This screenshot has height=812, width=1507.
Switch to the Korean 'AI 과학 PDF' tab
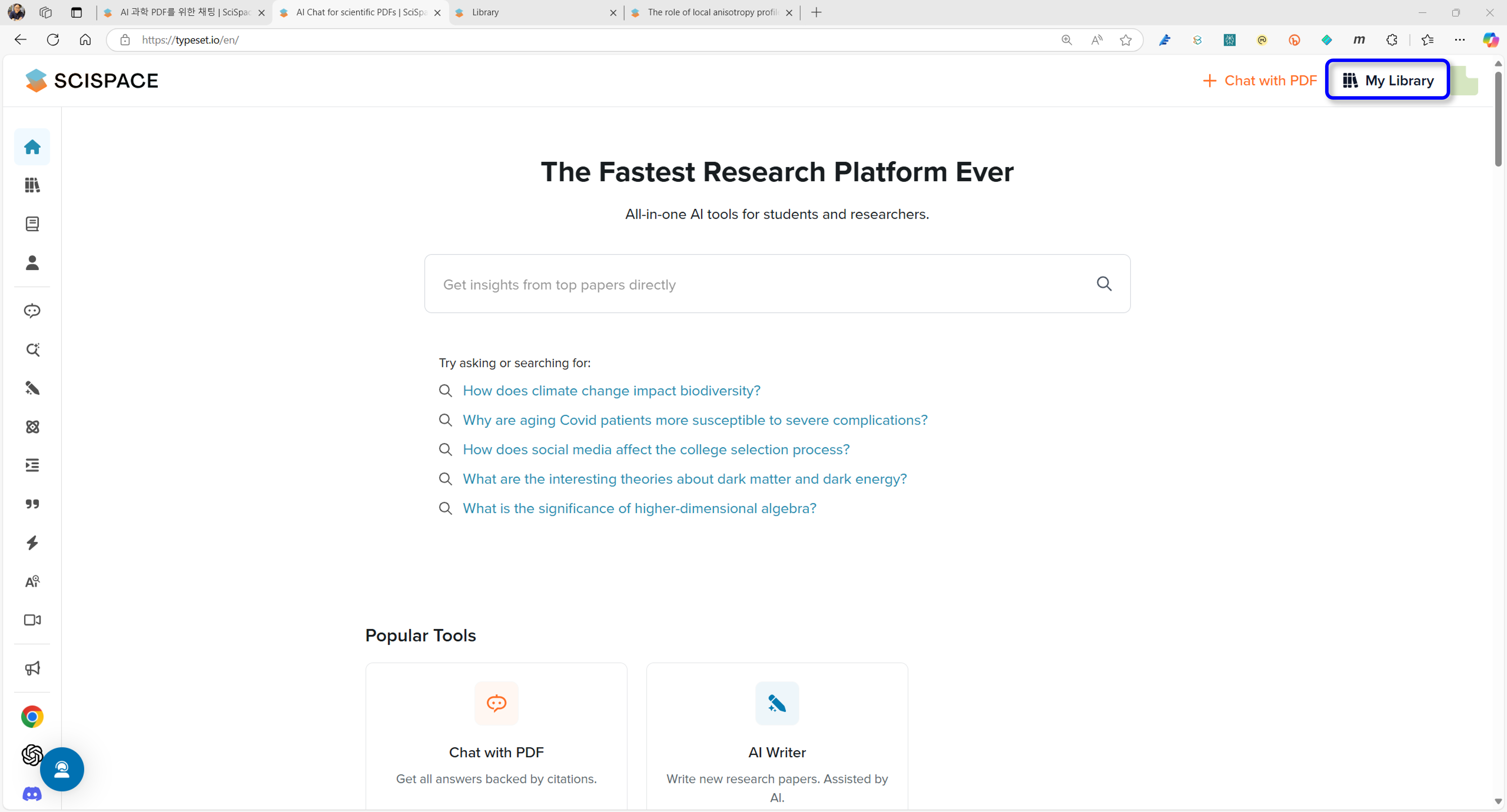[184, 12]
